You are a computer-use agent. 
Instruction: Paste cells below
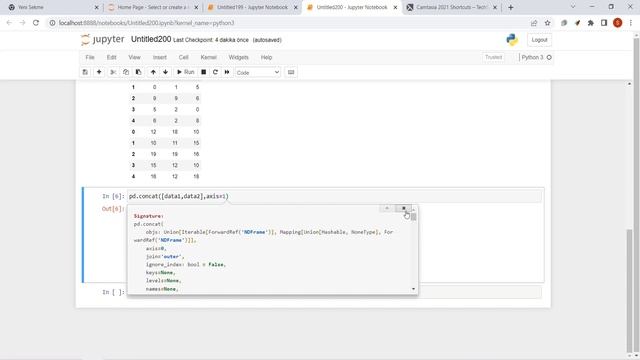pyautogui.click(x=138, y=72)
